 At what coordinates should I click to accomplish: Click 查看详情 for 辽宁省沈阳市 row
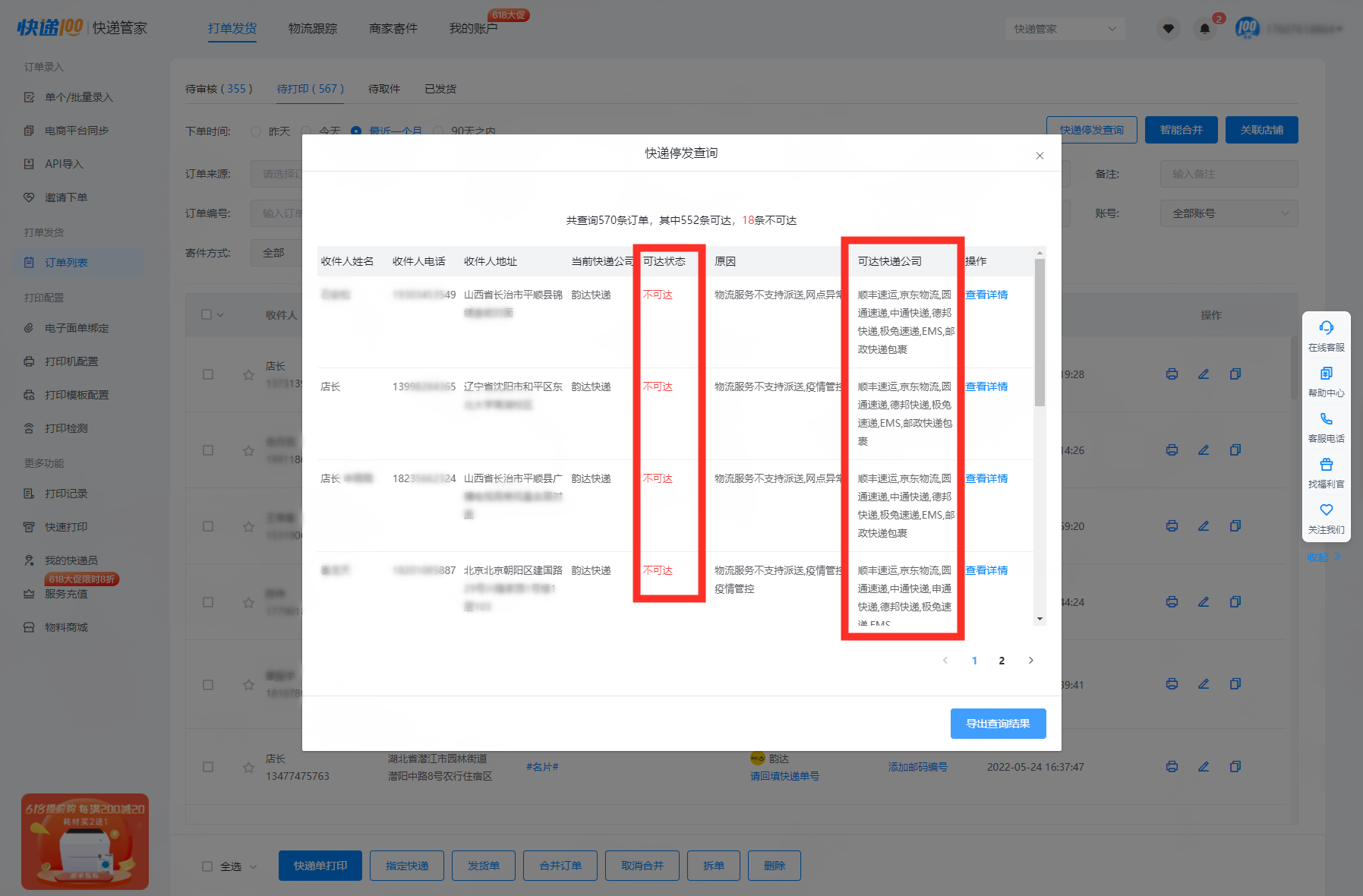[986, 386]
